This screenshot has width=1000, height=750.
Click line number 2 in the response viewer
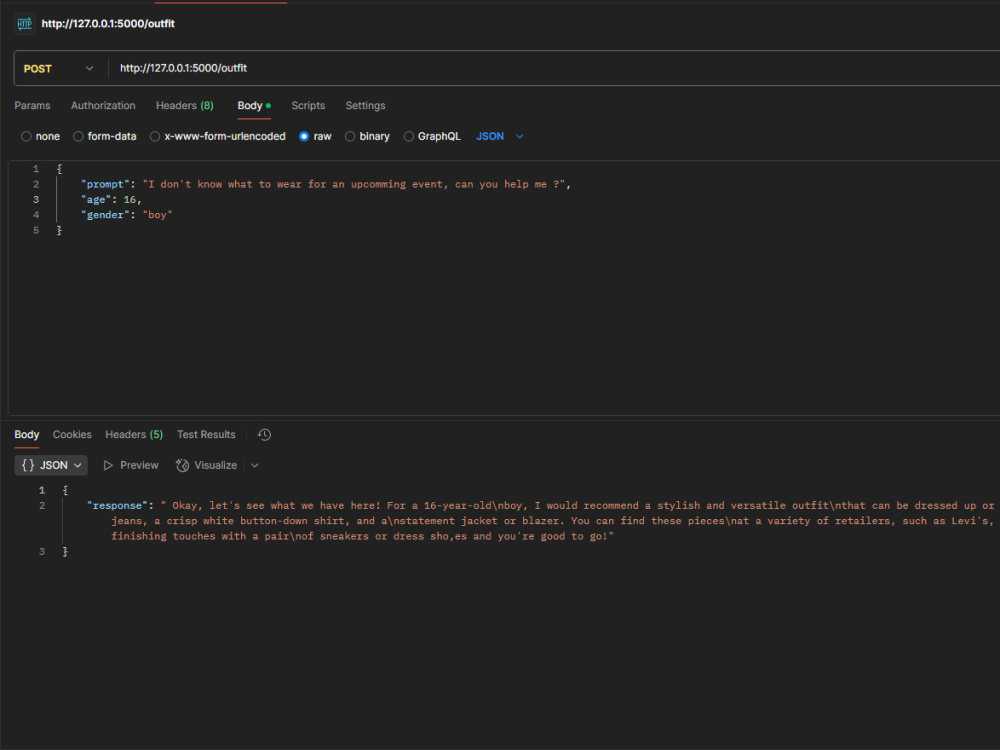[42, 506]
